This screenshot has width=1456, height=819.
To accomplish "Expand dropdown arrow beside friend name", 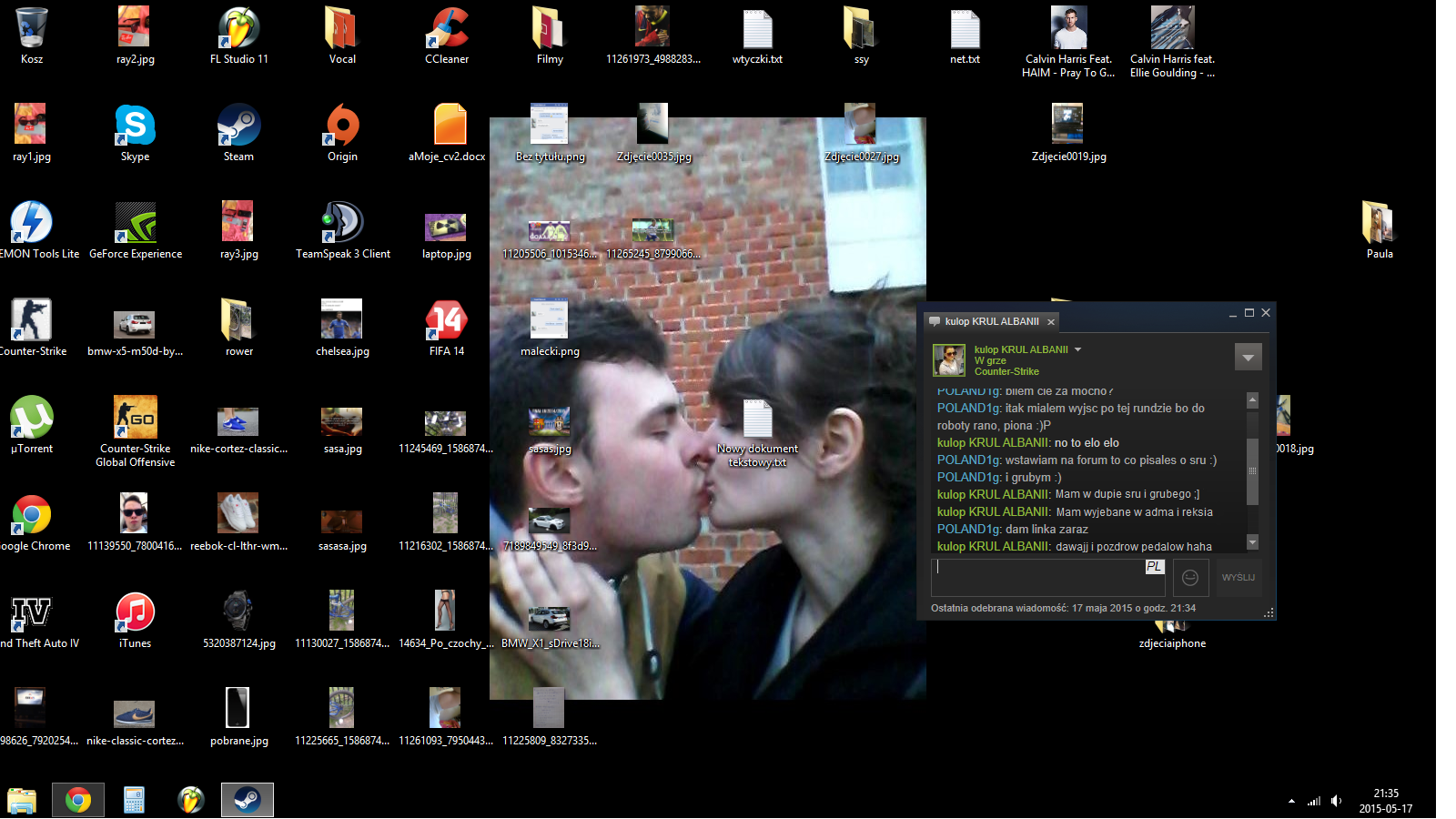I will pyautogui.click(x=1078, y=349).
